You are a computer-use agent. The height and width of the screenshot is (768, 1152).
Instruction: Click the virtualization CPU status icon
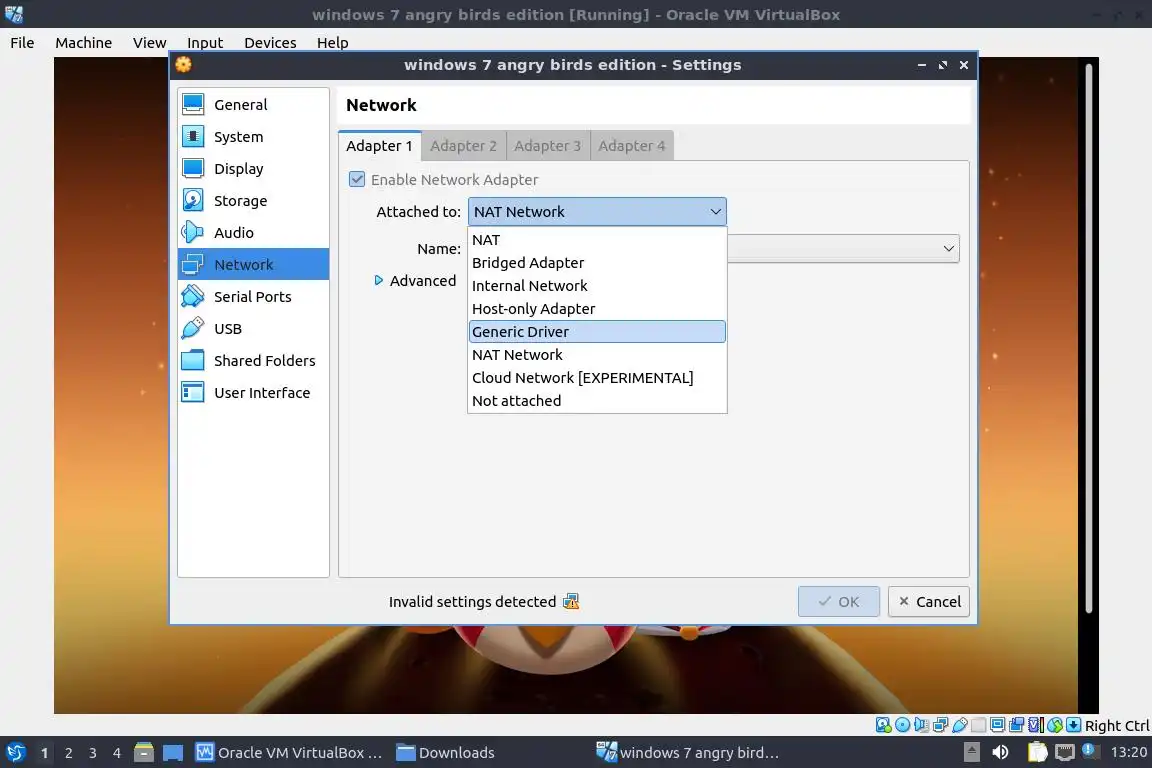(1036, 725)
